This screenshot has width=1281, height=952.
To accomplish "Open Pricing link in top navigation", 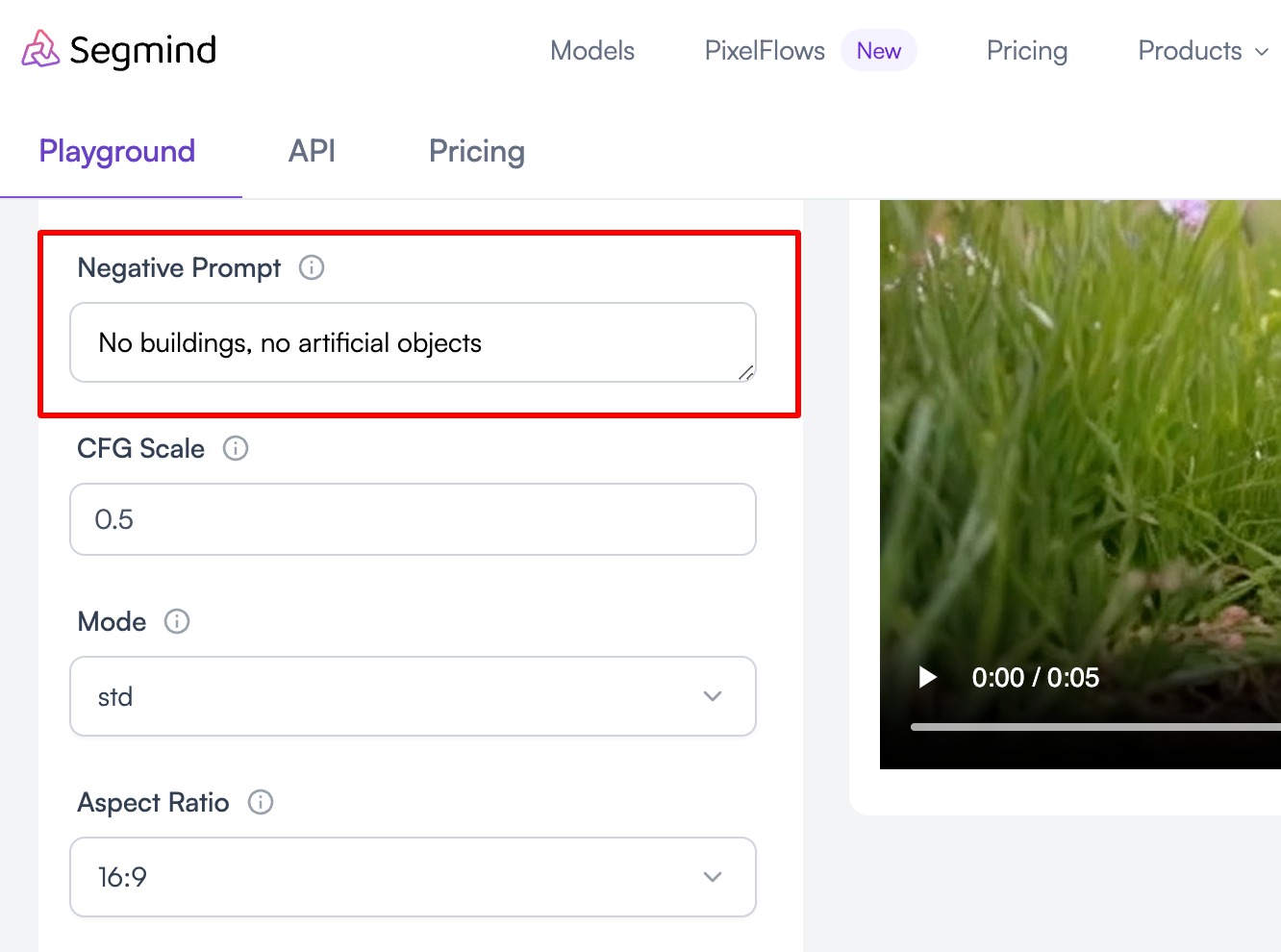I will point(1027,51).
